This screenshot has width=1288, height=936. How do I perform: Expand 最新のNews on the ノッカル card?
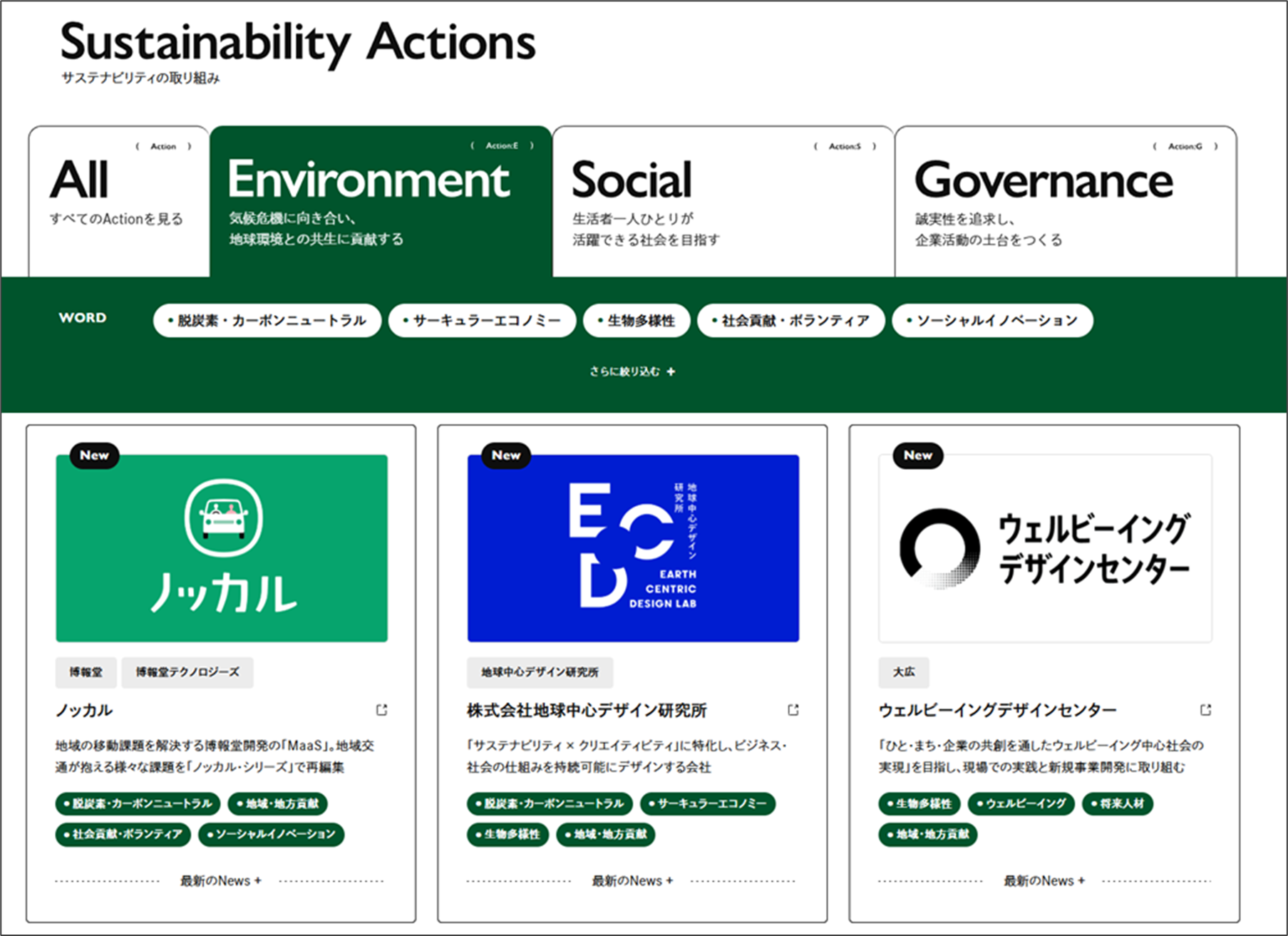coord(220,881)
